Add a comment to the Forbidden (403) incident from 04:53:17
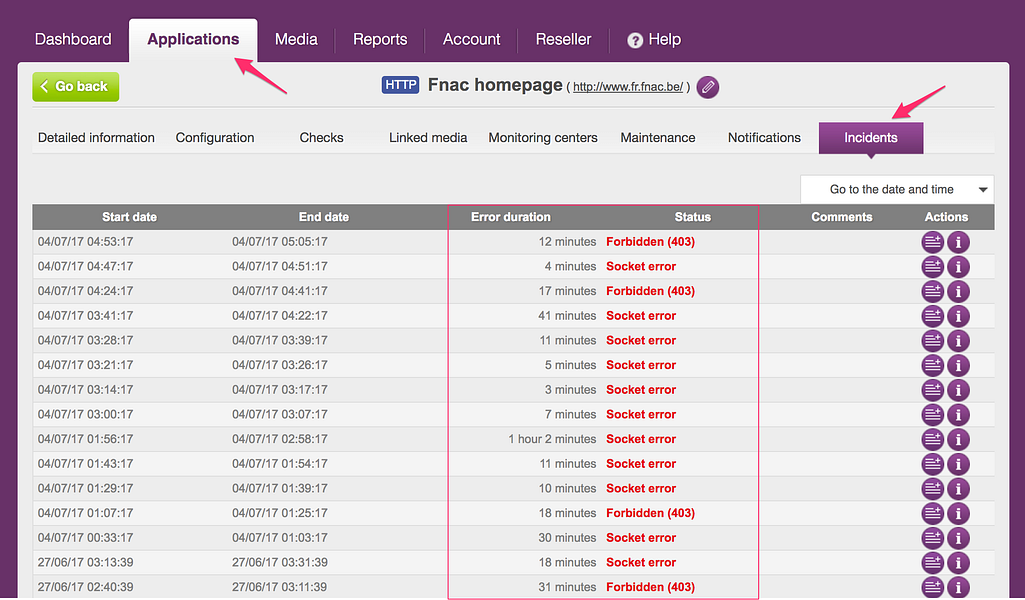This screenshot has height=600, width=1025. (x=932, y=241)
